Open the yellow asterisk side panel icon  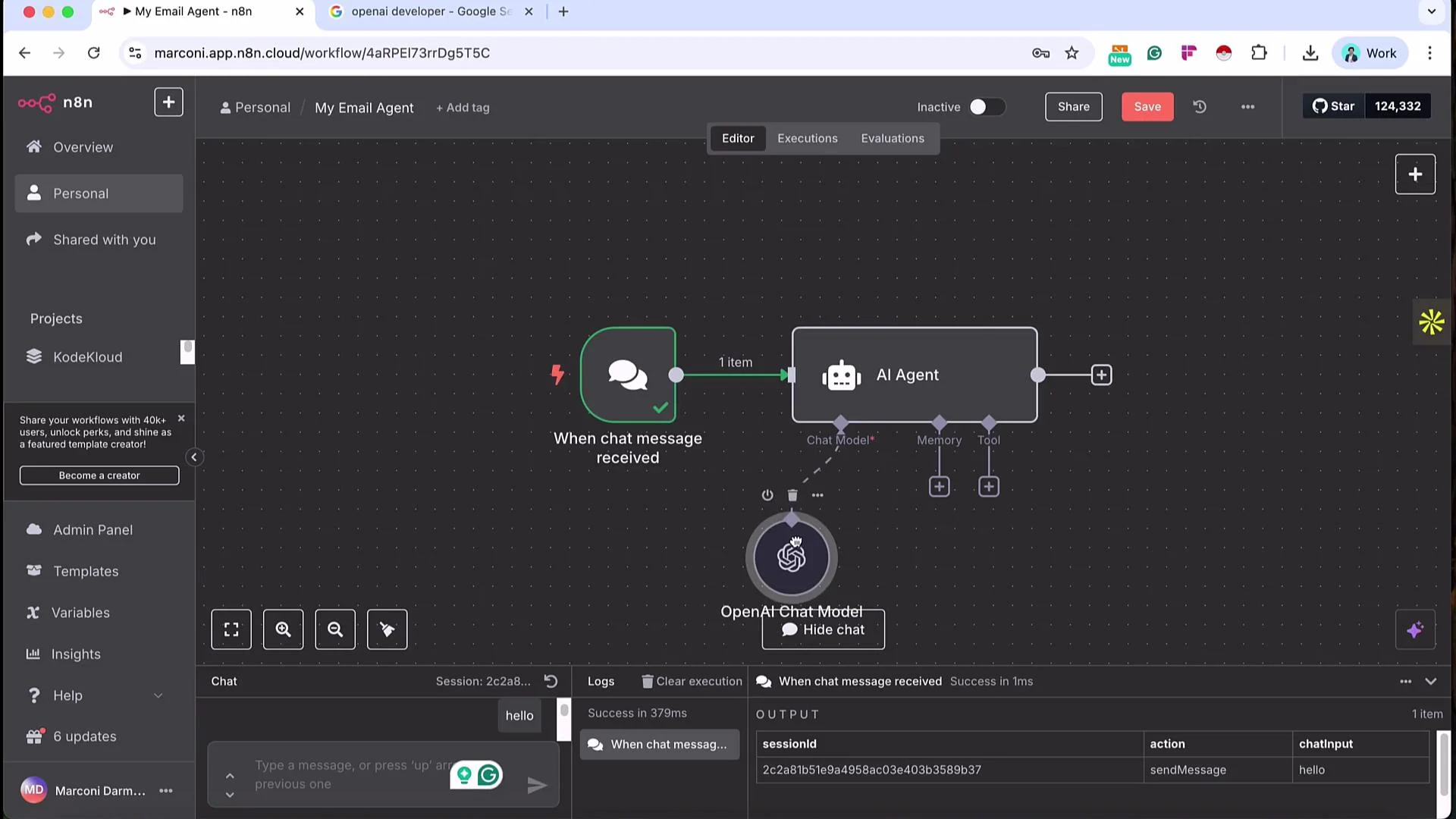pos(1432,322)
